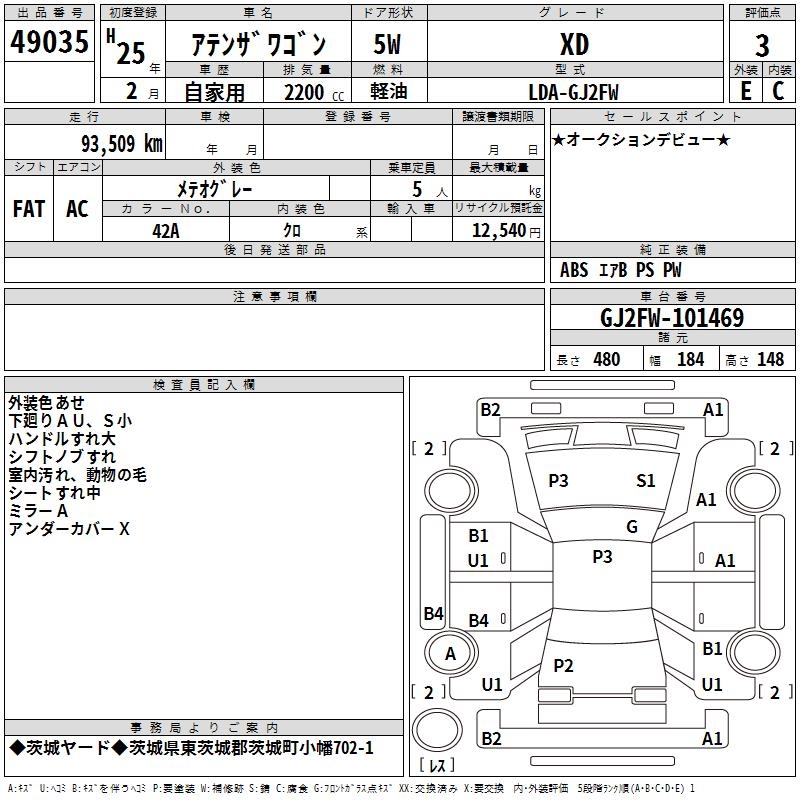800x800 pixels.
Task: Click the overall evaluation score 3
Action: [762, 45]
